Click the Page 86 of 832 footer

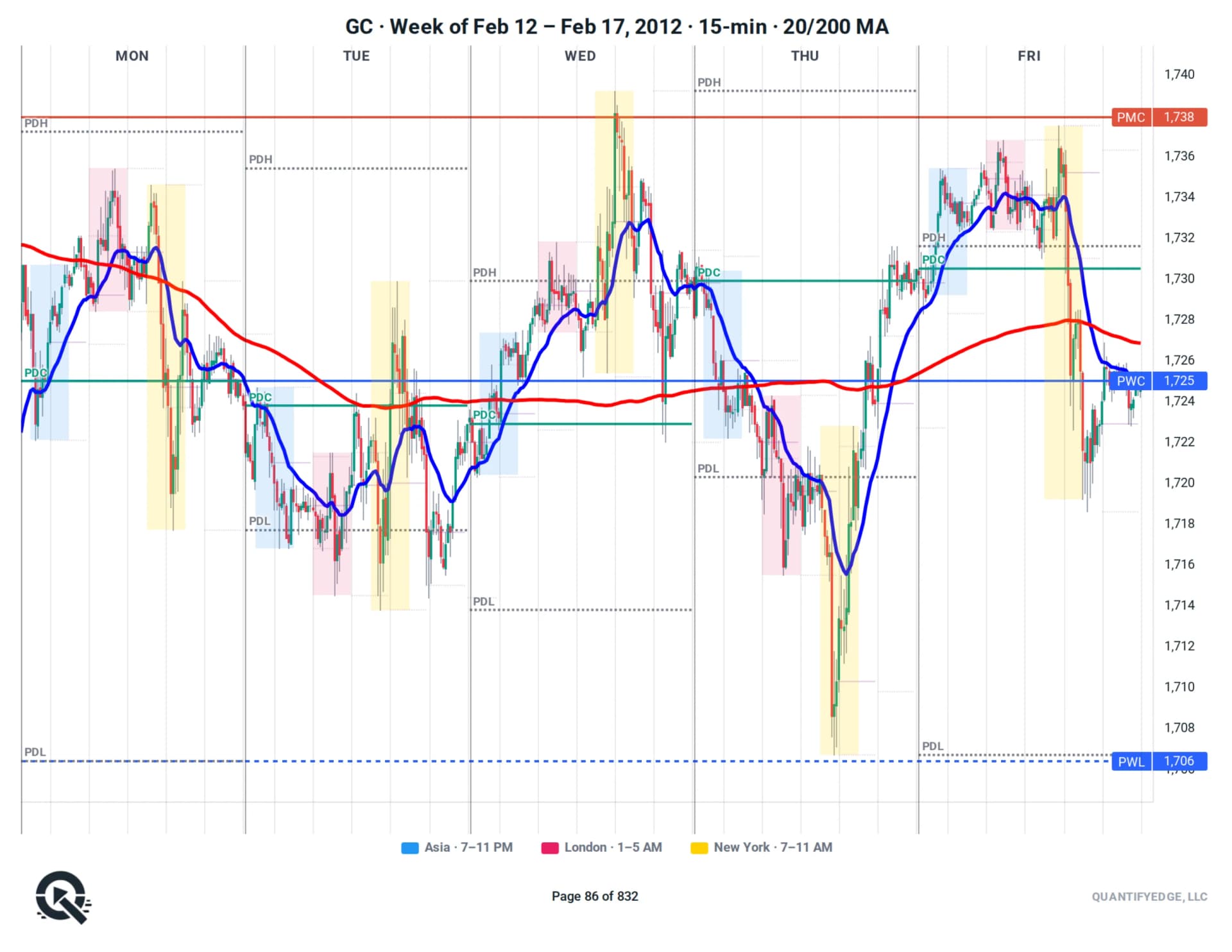pos(595,897)
